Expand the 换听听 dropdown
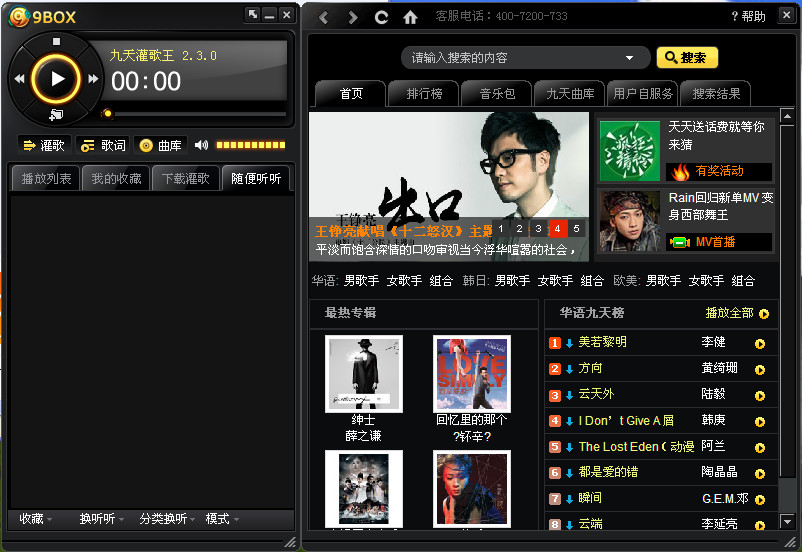Screen dimensions: 802x552 point(101,519)
